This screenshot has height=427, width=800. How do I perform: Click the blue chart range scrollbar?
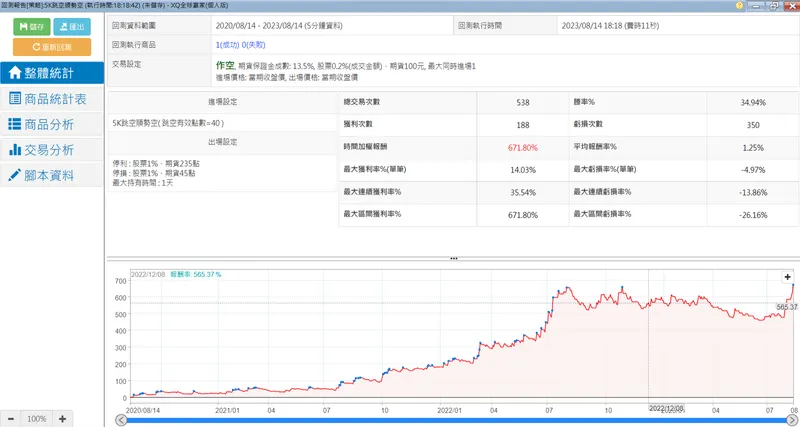pyautogui.click(x=457, y=420)
